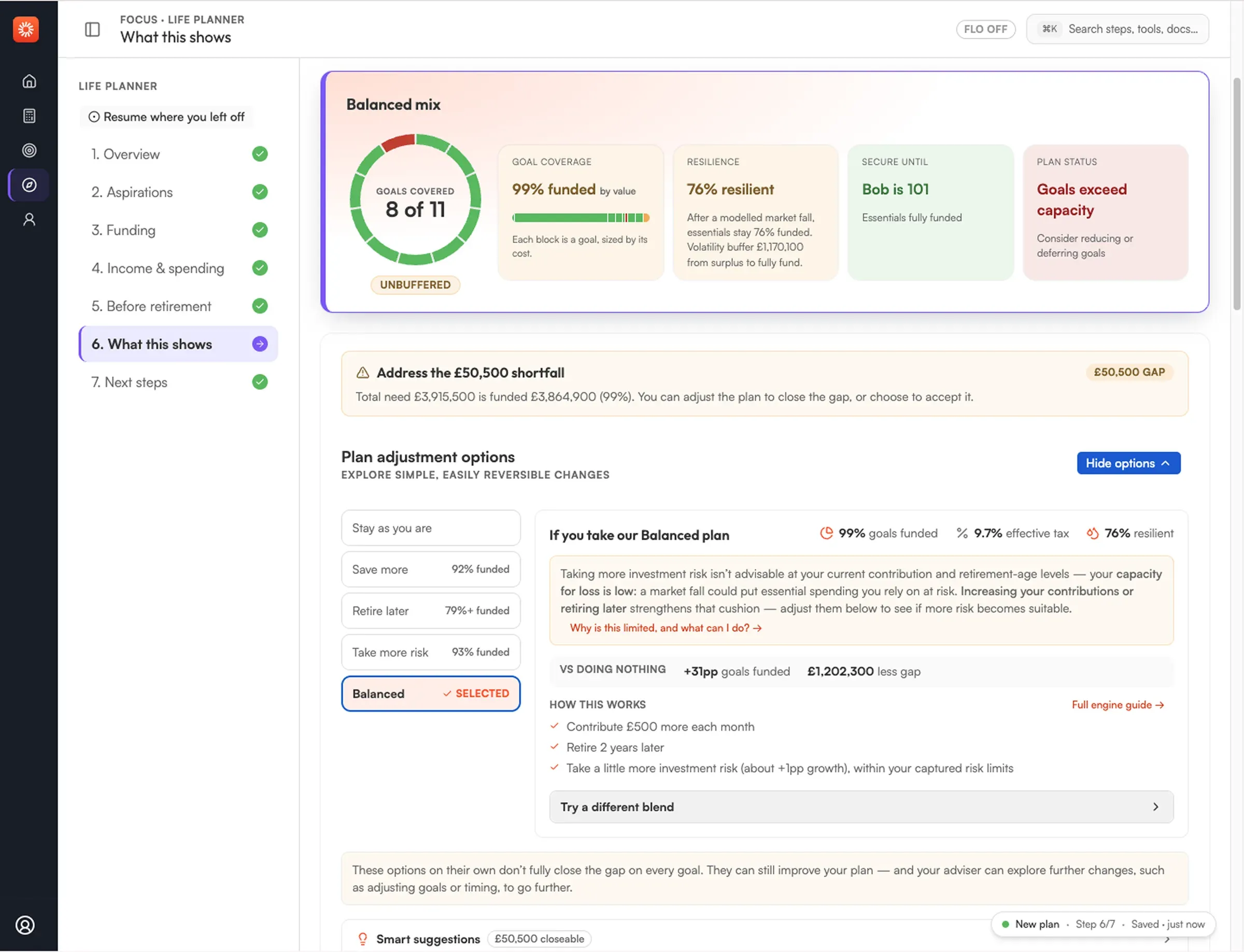Click the home icon in the sidebar

click(29, 81)
